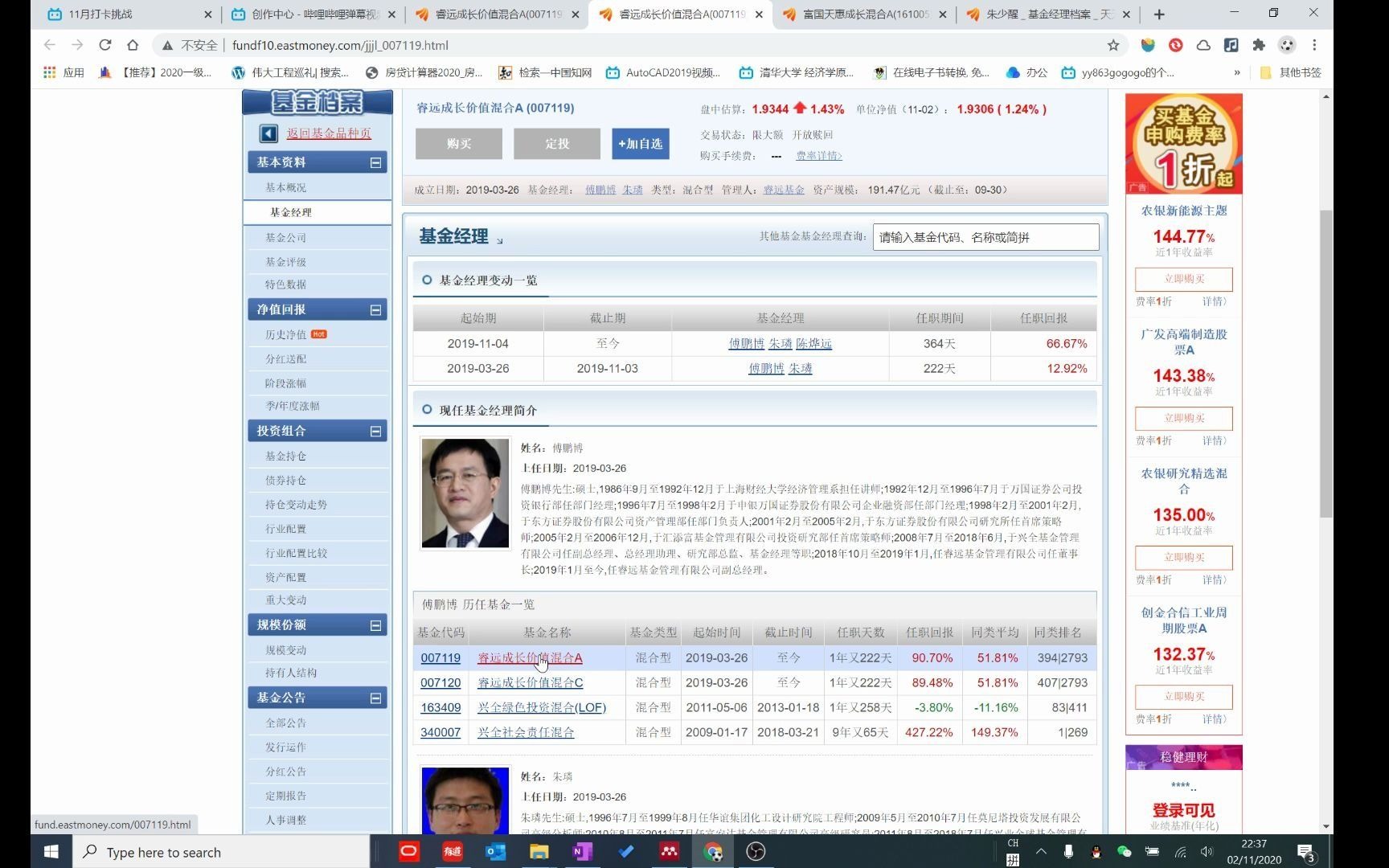Open 基金公司 in the sidebar

(285, 238)
